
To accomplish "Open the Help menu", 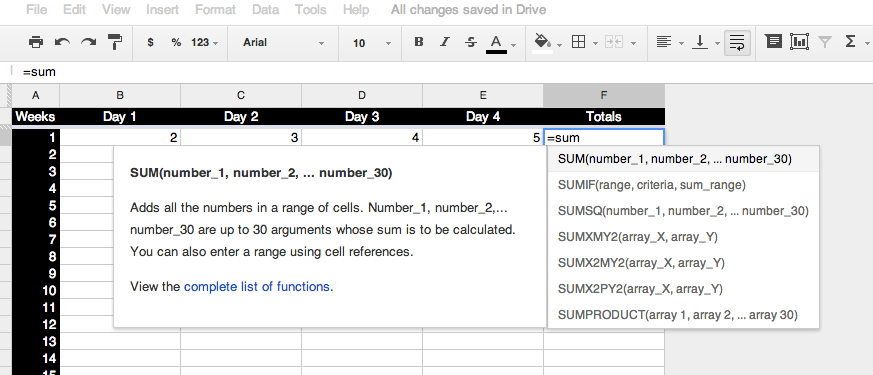I will 356,9.
